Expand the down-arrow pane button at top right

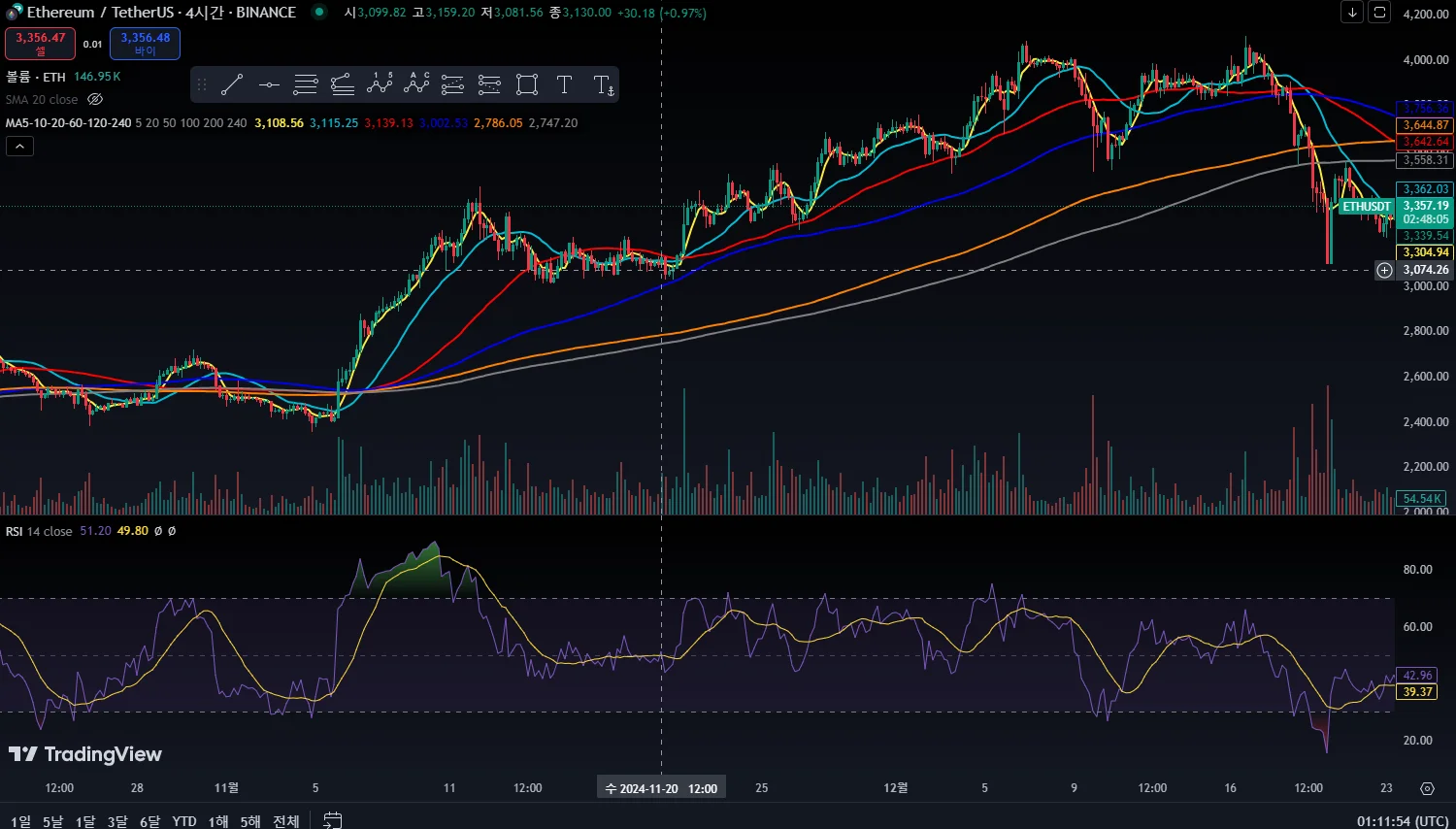click(x=1352, y=13)
